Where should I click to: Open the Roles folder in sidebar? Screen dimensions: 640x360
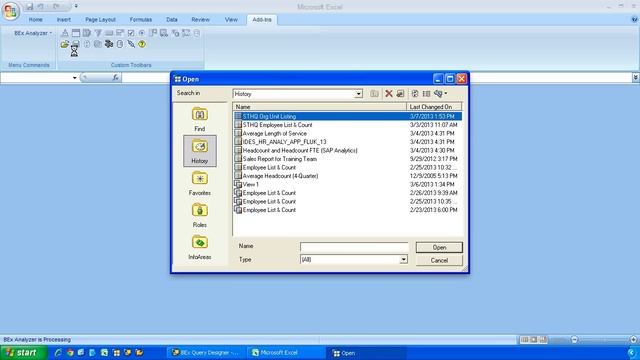[200, 215]
